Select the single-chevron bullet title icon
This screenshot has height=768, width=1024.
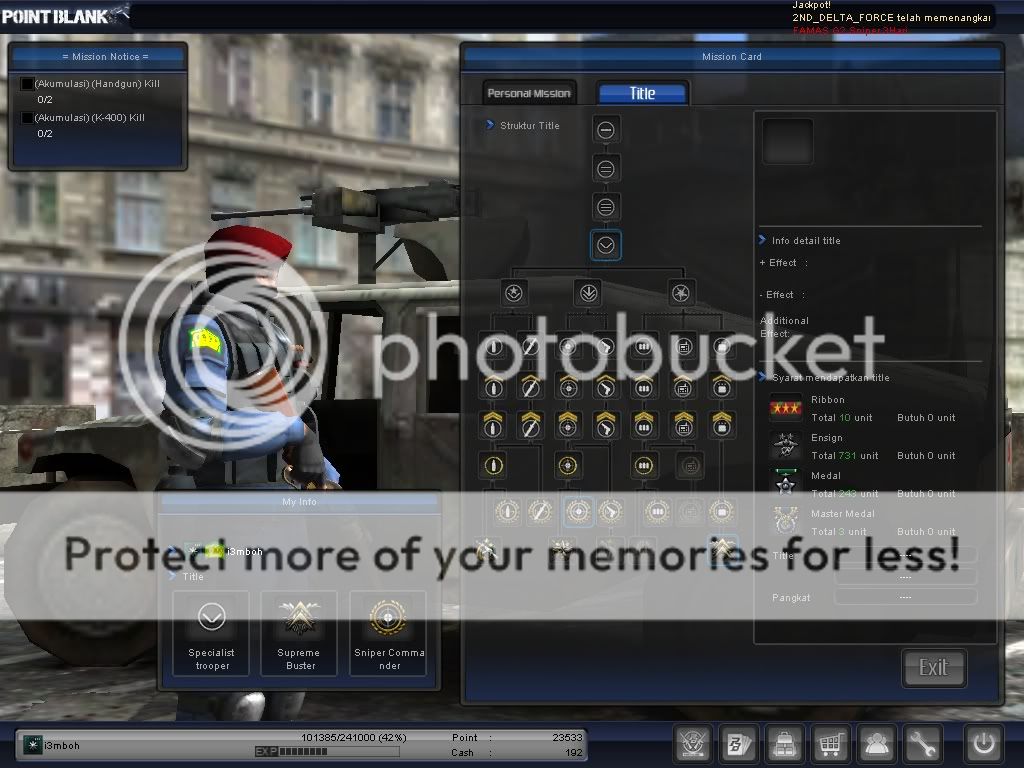(494, 386)
